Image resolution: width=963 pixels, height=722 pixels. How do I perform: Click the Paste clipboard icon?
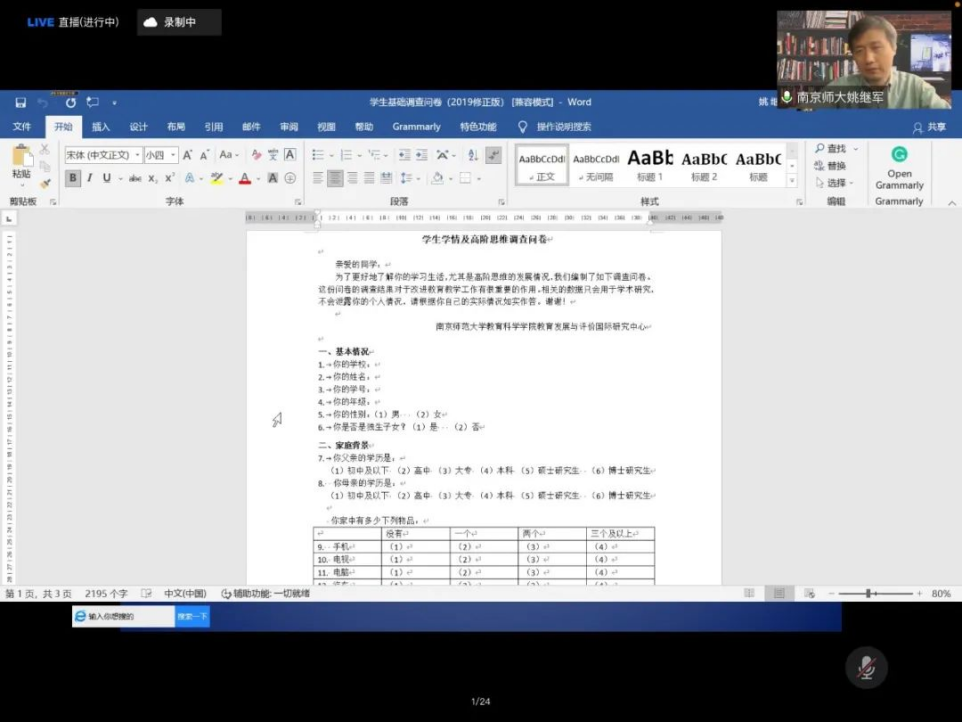pos(21,157)
